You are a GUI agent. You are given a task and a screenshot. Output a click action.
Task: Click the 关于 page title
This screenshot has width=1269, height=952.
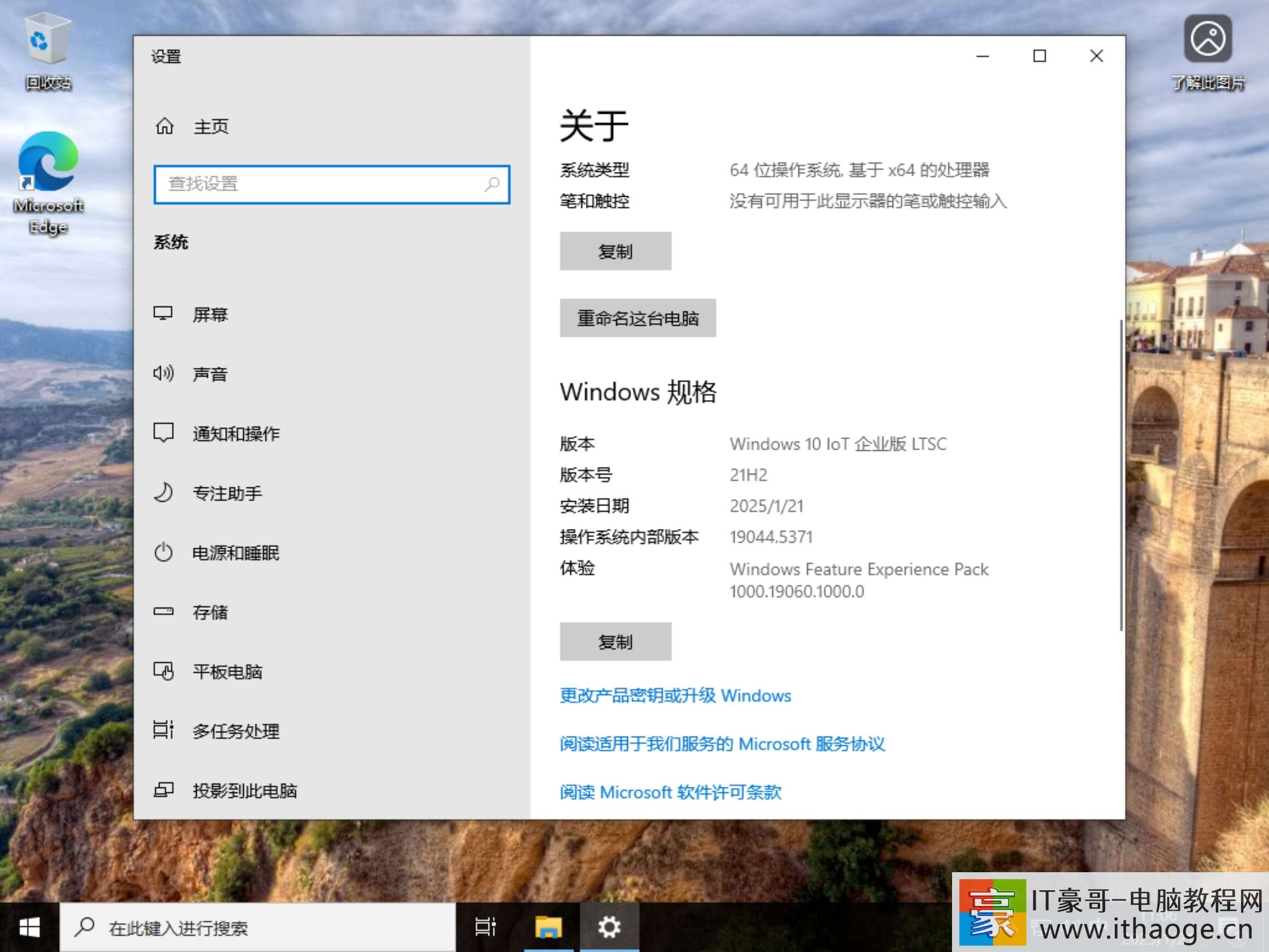(595, 126)
